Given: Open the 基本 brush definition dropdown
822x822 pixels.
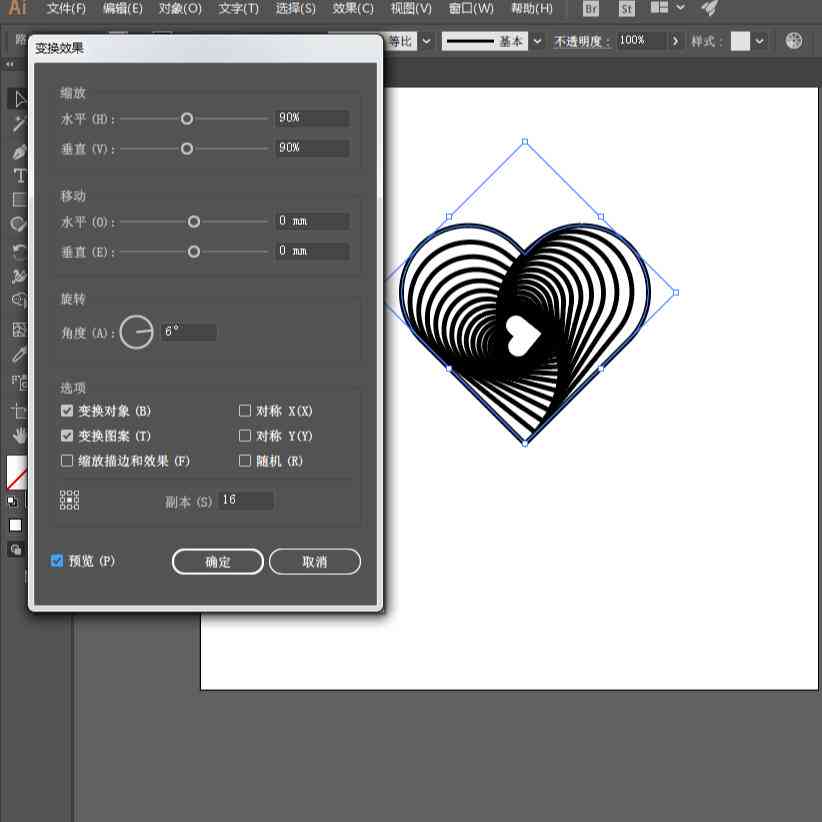Looking at the screenshot, I should pyautogui.click(x=537, y=41).
